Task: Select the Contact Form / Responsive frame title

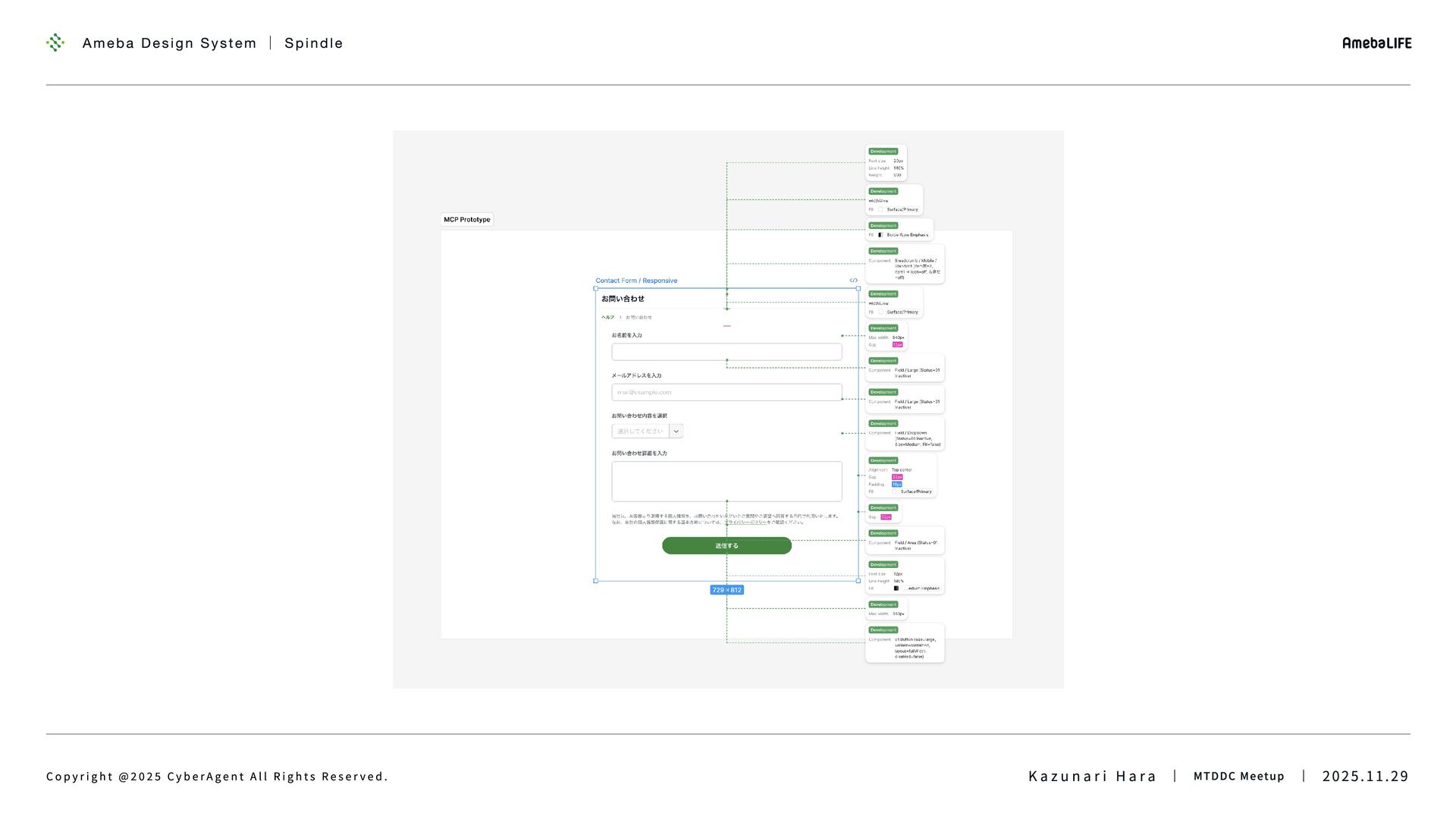Action: coord(636,281)
